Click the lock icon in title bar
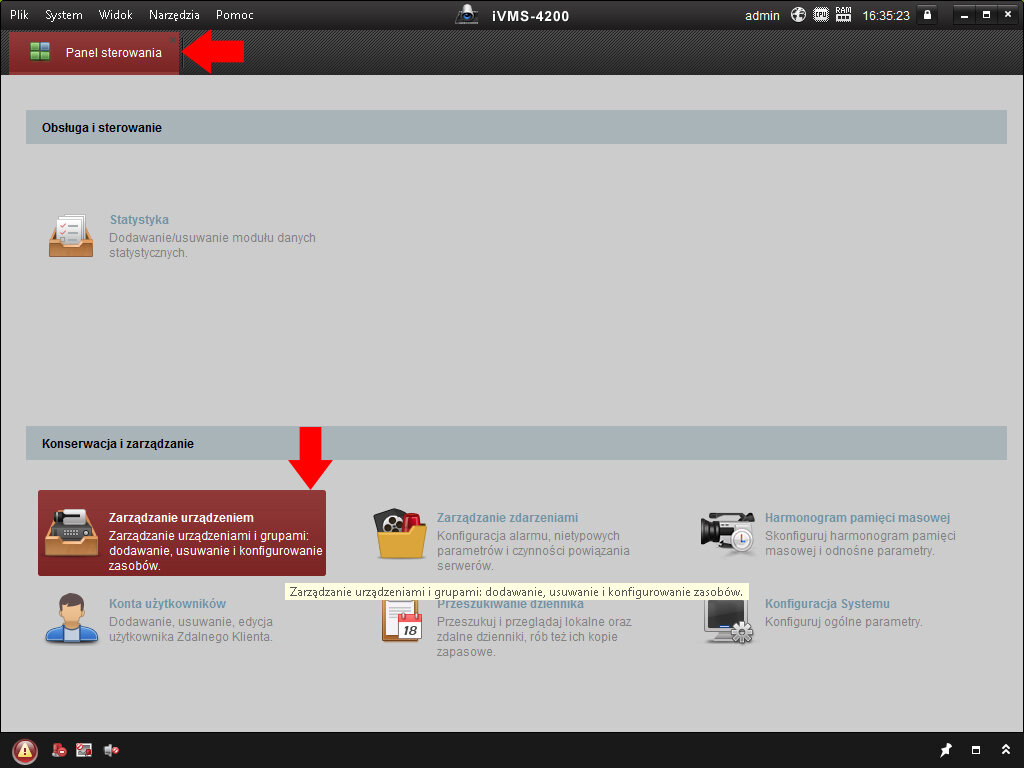1024x768 pixels. point(927,15)
